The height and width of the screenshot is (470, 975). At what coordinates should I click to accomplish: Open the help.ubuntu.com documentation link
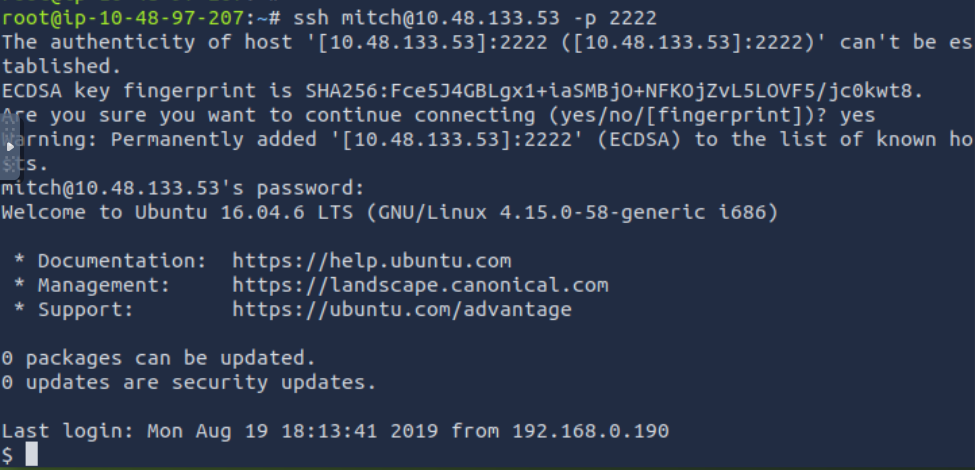(371, 261)
